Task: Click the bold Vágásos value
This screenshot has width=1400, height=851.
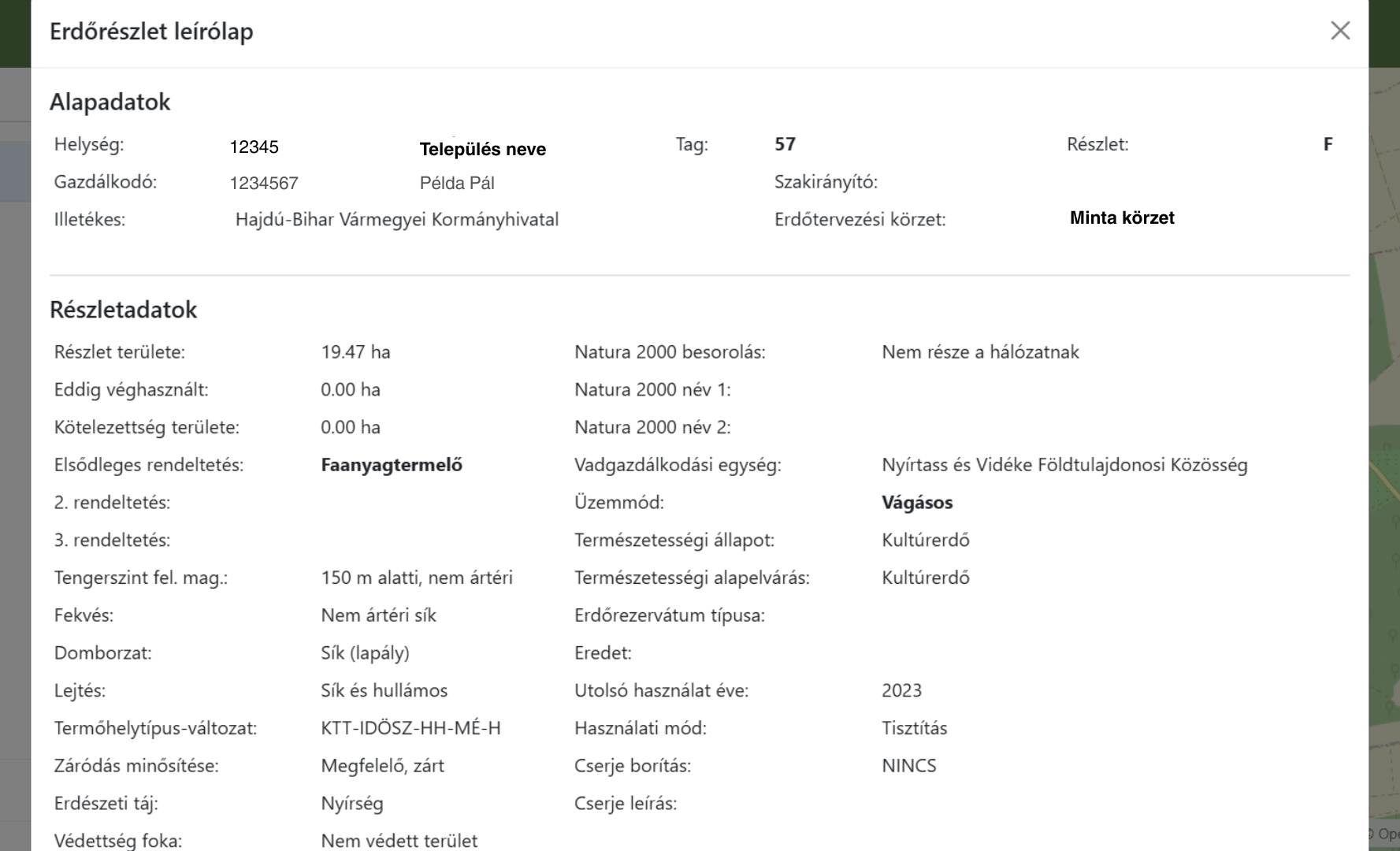Action: point(917,503)
